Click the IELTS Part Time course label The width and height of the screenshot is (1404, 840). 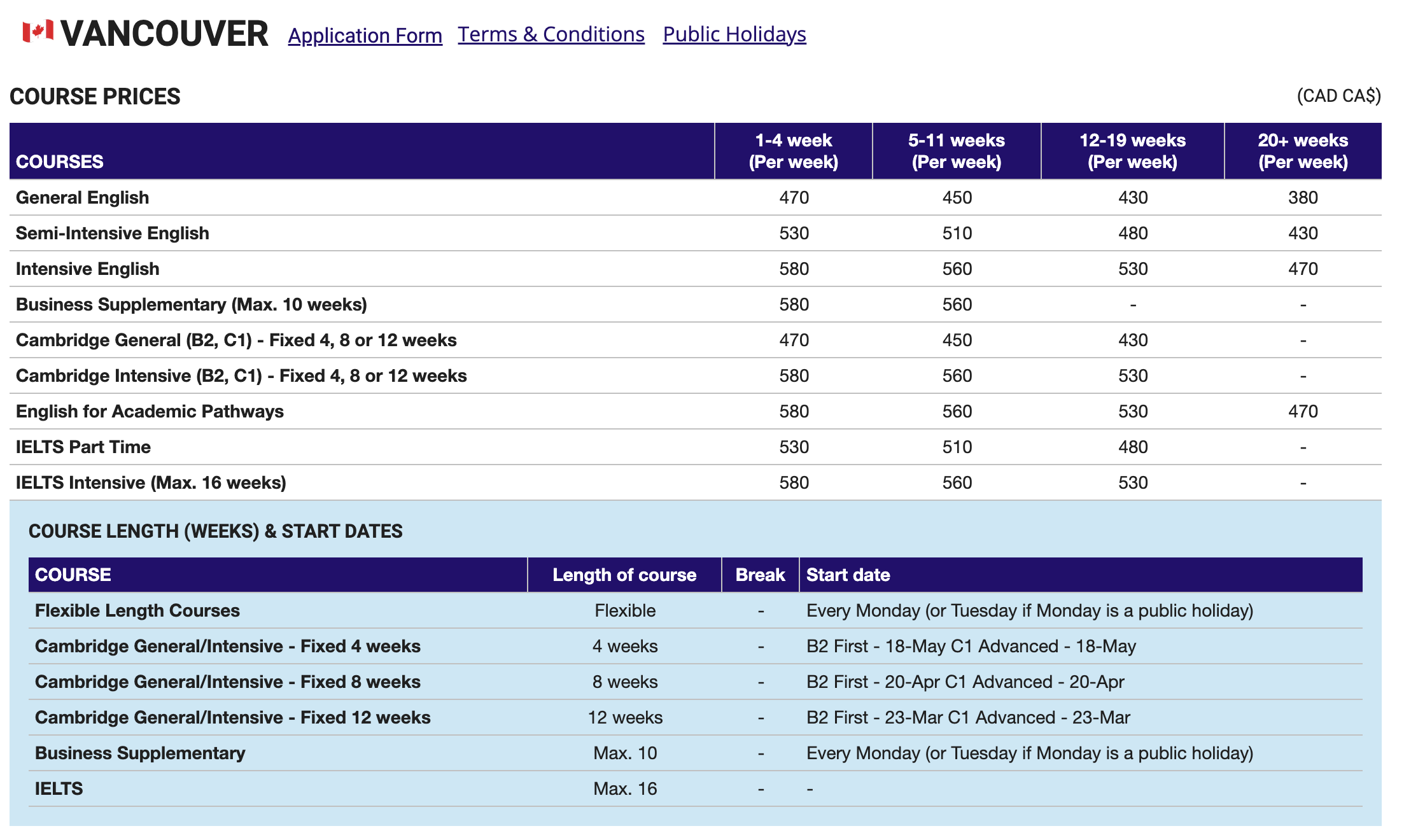point(83,447)
